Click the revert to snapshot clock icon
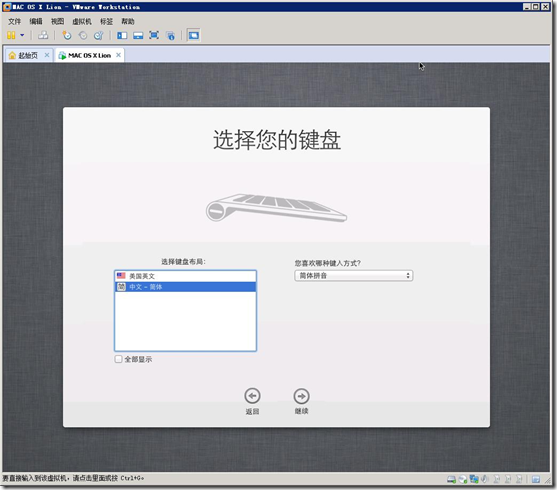 click(x=83, y=35)
